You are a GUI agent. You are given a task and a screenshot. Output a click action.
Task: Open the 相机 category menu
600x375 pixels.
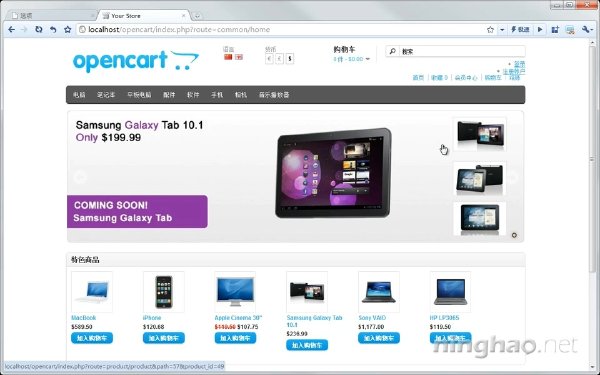(241, 95)
